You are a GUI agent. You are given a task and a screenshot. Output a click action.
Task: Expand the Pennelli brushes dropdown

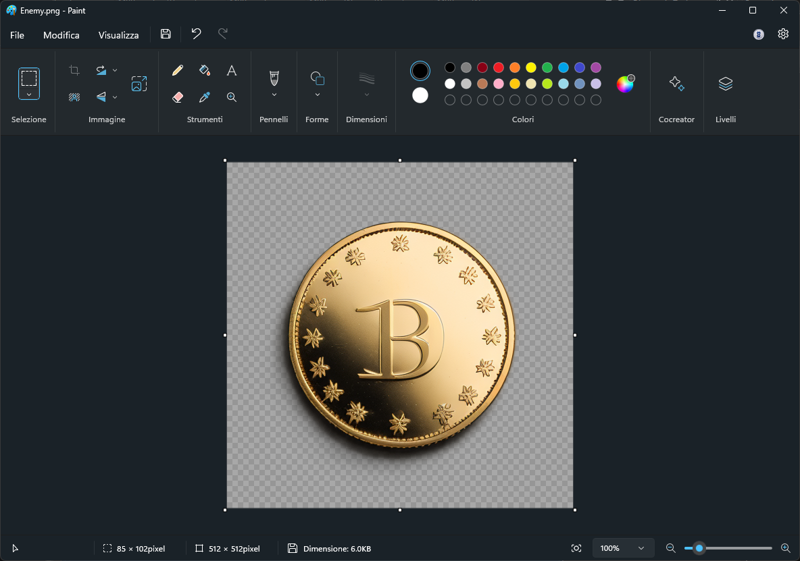point(274,95)
